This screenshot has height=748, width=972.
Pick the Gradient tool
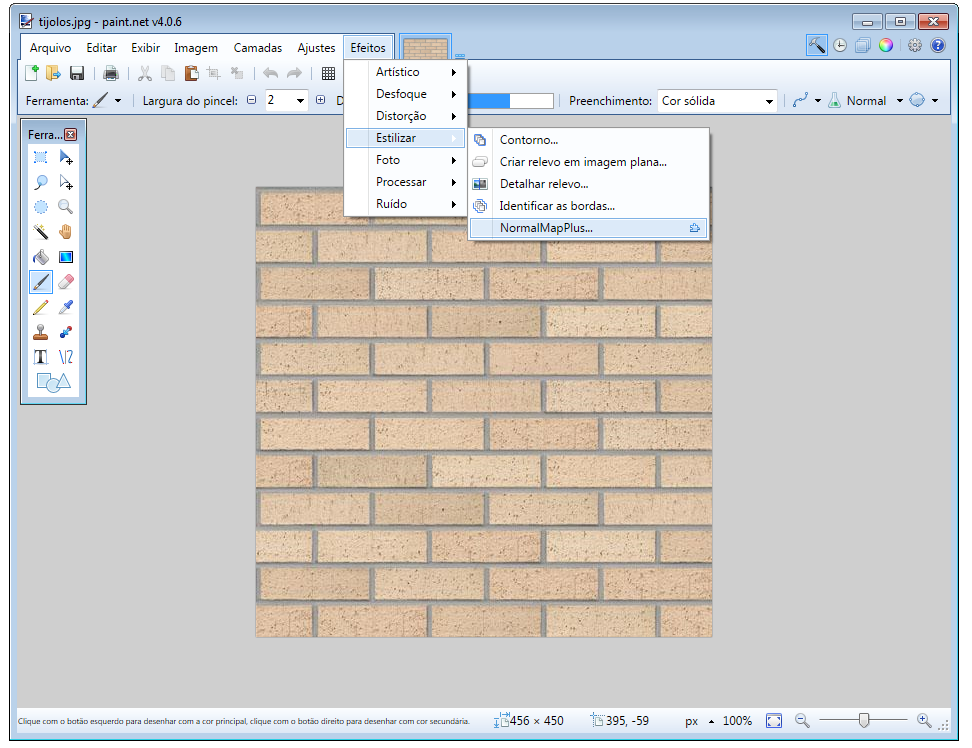pos(66,257)
